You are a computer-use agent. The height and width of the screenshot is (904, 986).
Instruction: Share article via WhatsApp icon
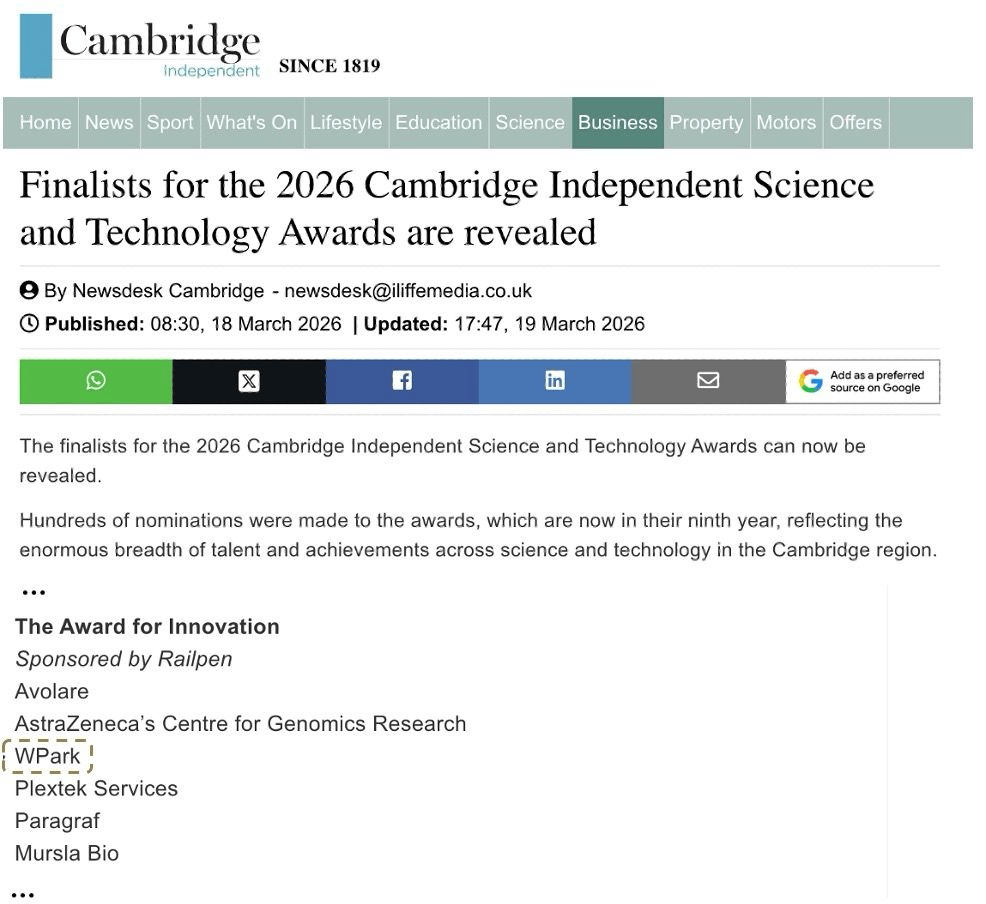point(96,381)
